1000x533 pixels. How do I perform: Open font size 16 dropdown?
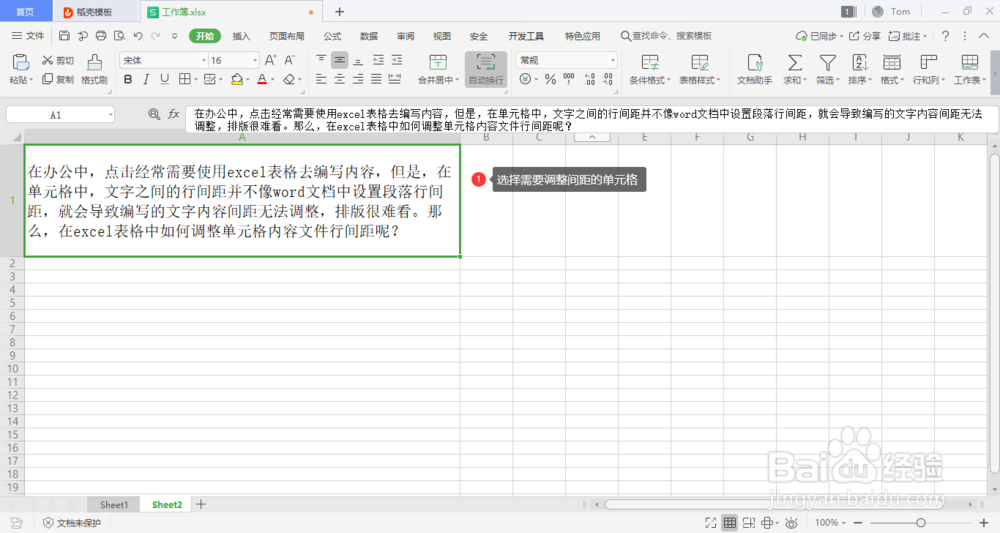click(x=254, y=61)
